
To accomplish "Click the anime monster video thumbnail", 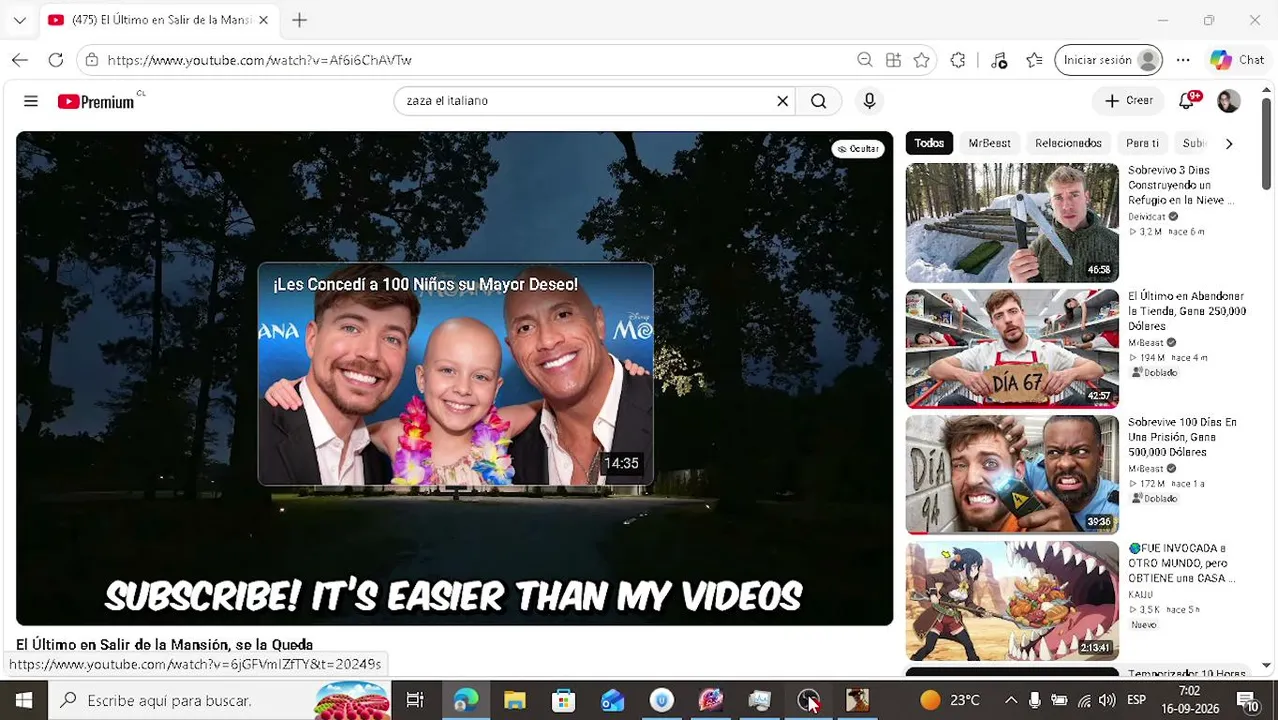I will [x=1012, y=601].
